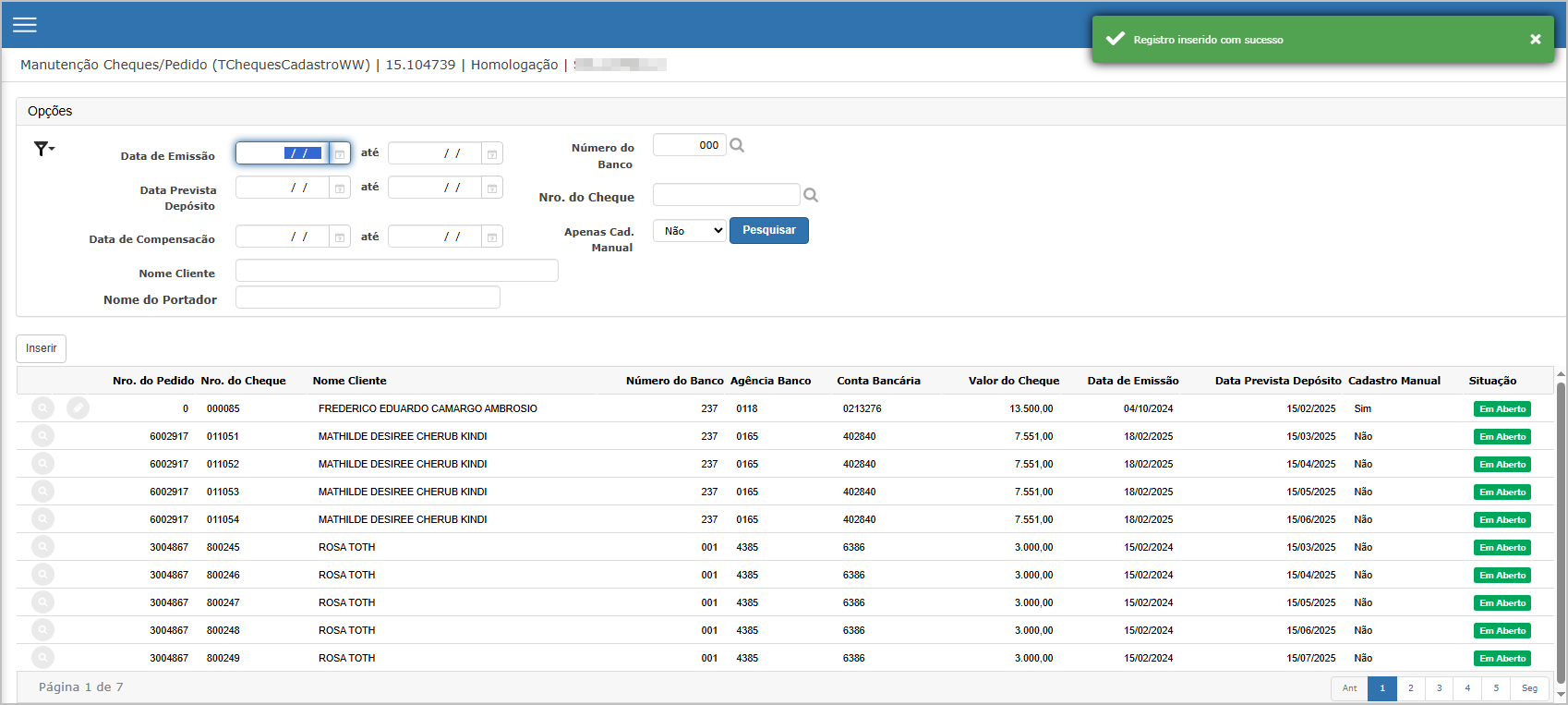Select value 13.500,00 in table

coord(1031,408)
